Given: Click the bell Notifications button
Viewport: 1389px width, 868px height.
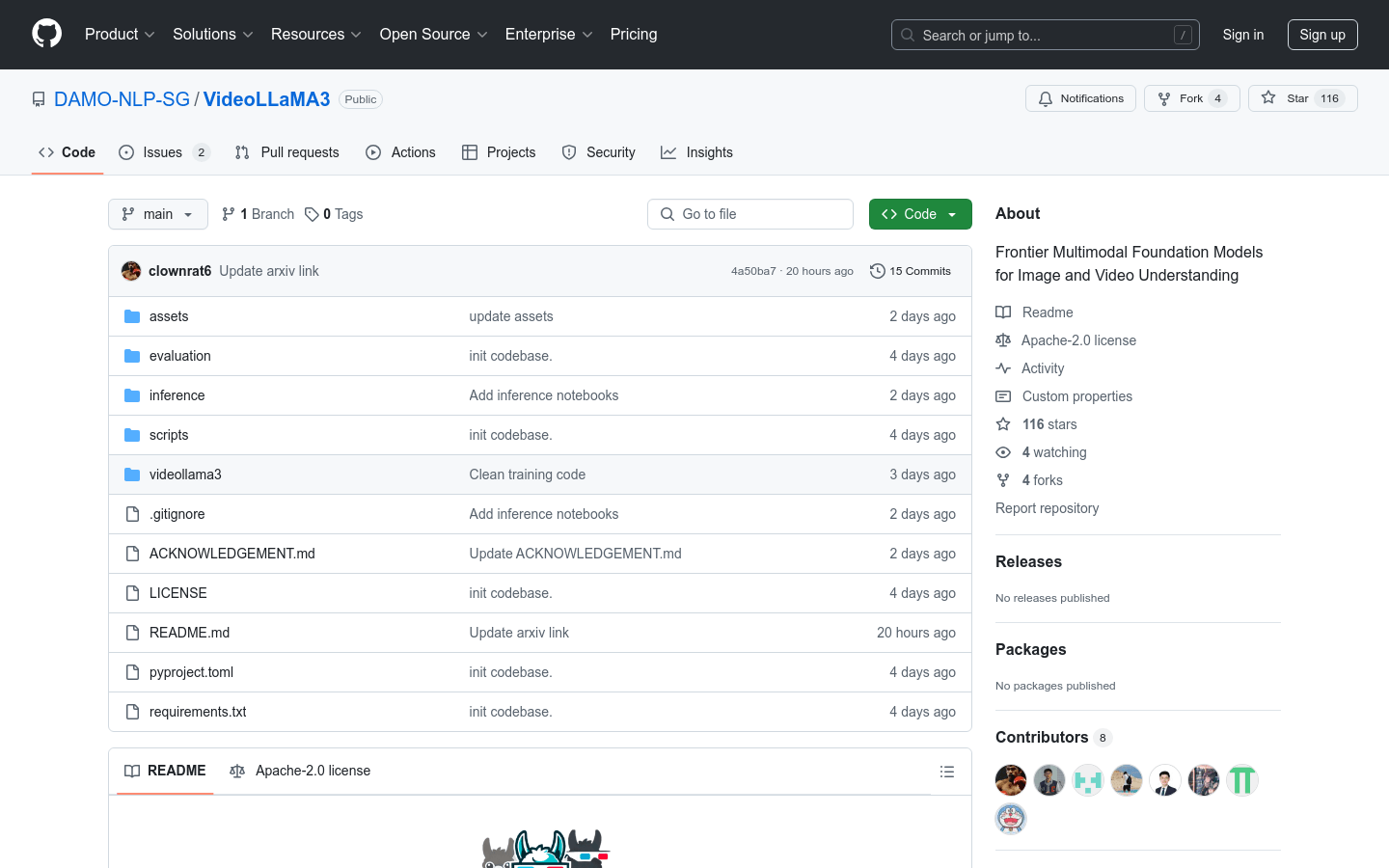Looking at the screenshot, I should click(1080, 98).
